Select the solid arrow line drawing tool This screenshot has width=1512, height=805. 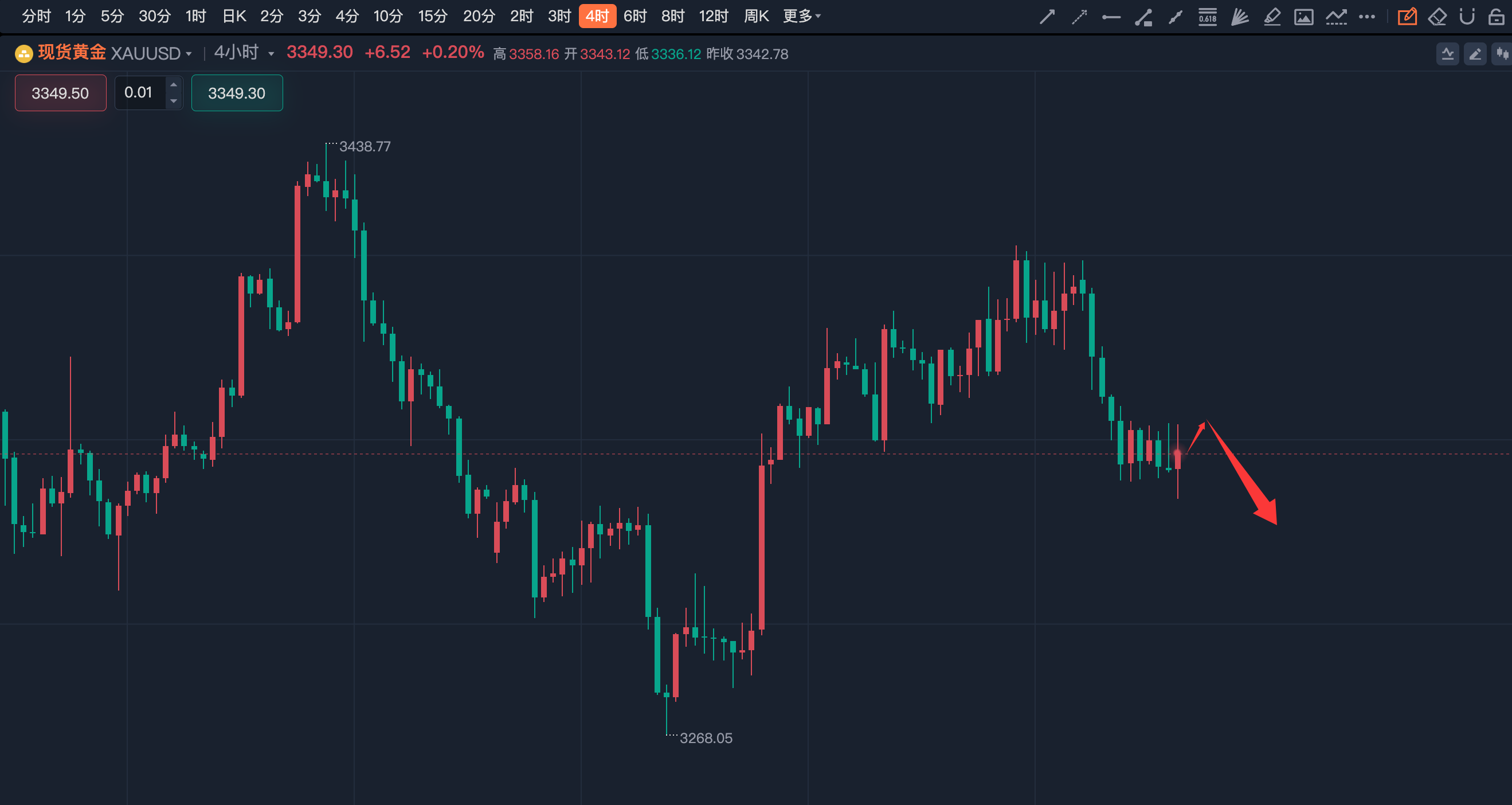(1047, 17)
